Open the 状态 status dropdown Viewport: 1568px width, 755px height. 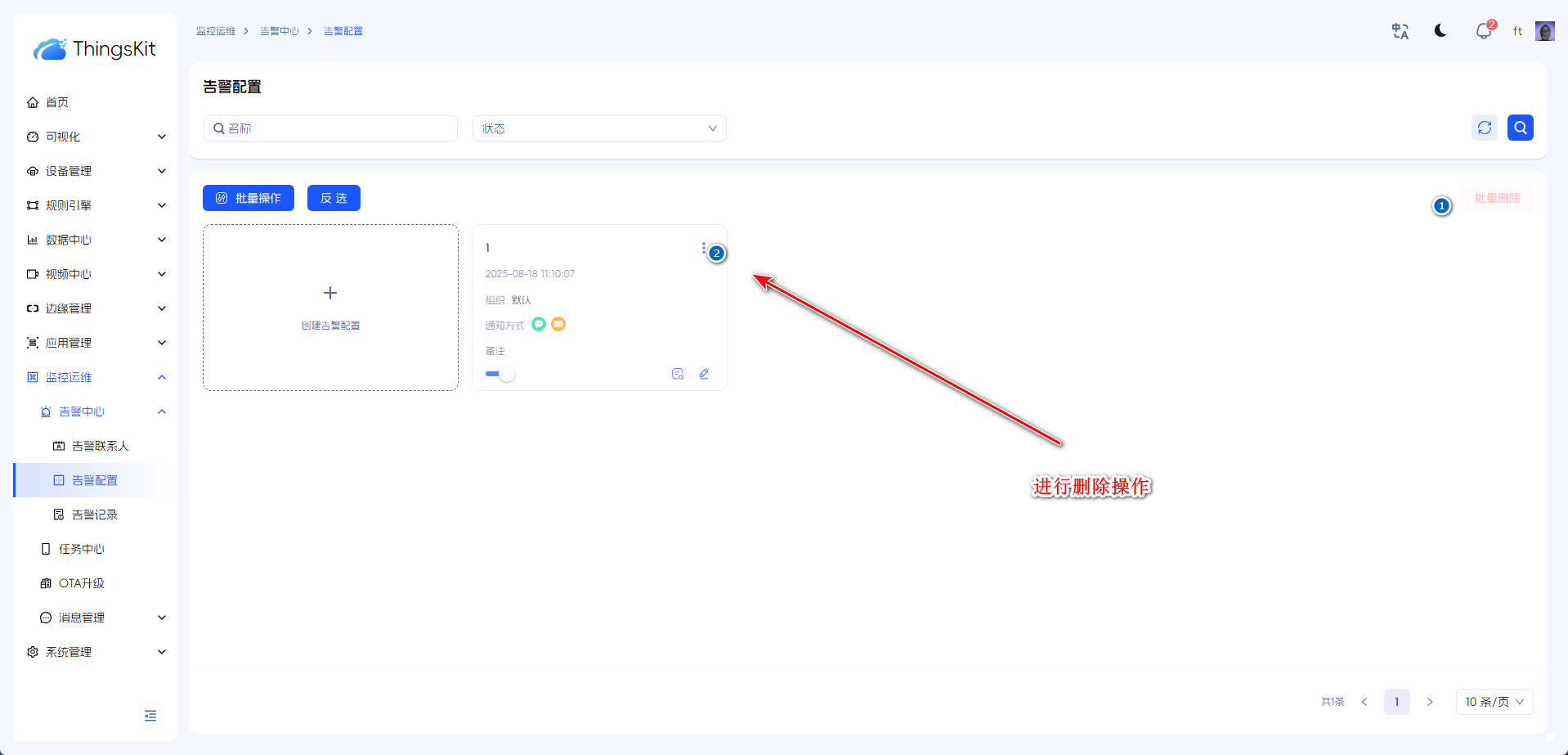(598, 128)
